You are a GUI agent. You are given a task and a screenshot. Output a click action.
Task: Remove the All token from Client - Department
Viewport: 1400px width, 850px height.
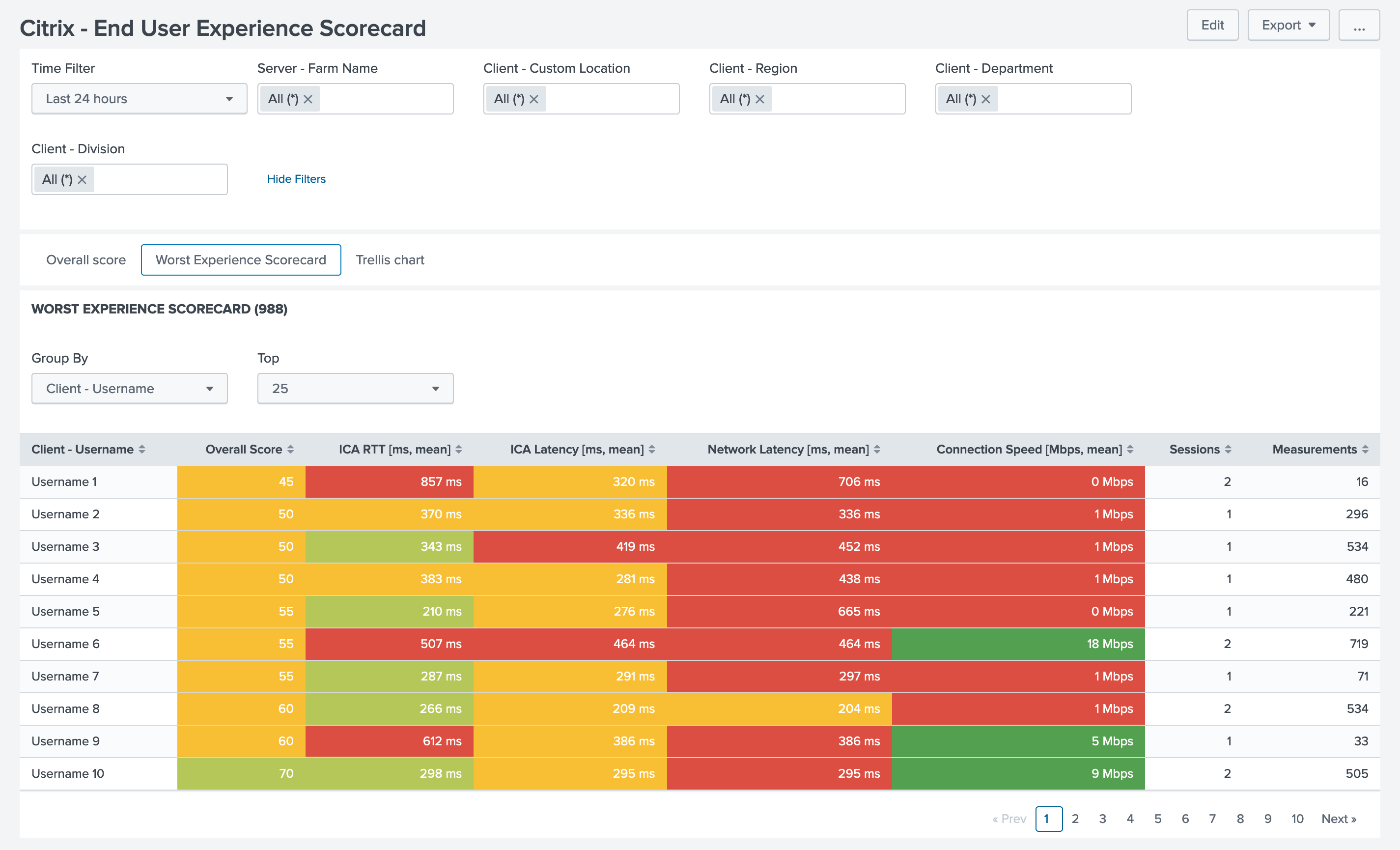click(987, 98)
